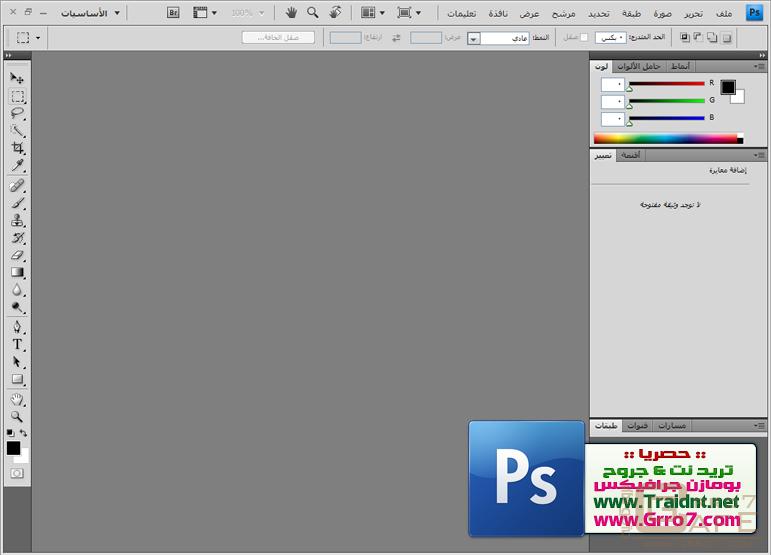Toggle the anti-alias checkbox in options bar
This screenshot has width=771, height=555.
click(584, 37)
